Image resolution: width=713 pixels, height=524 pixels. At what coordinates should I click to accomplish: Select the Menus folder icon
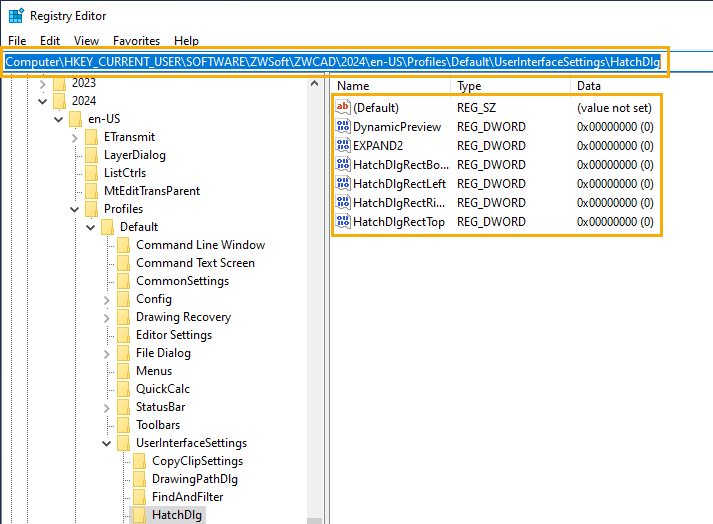(x=123, y=371)
